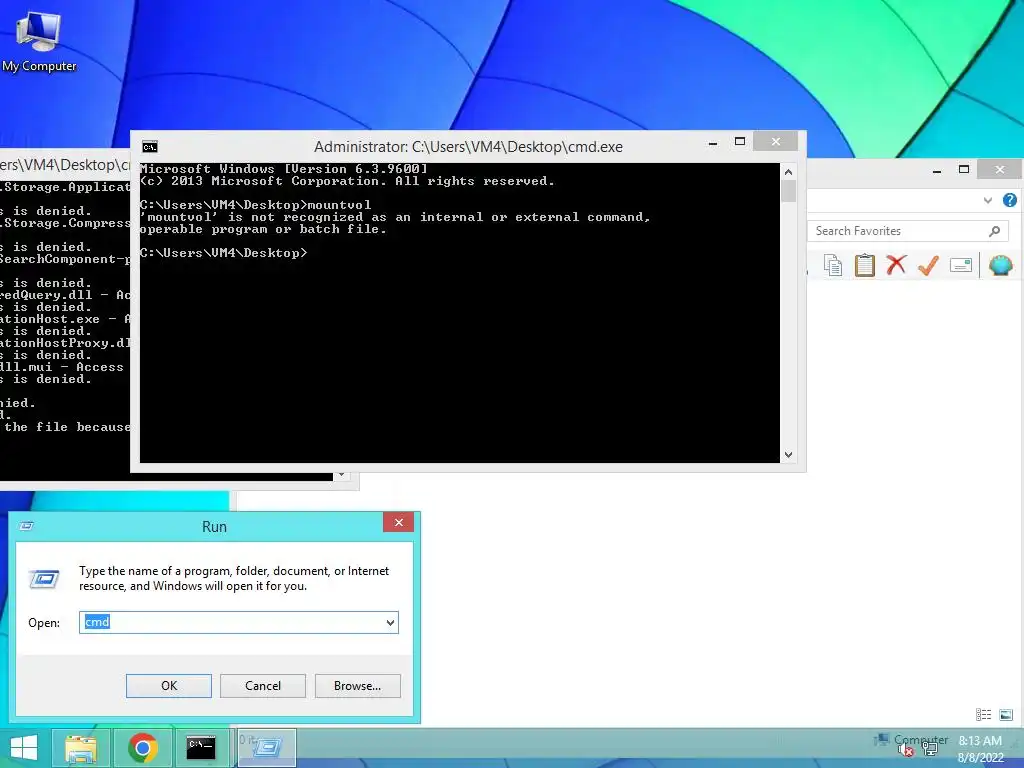This screenshot has height=768, width=1024.
Task: Click the cmd window scroll up arrow
Action: (788, 172)
